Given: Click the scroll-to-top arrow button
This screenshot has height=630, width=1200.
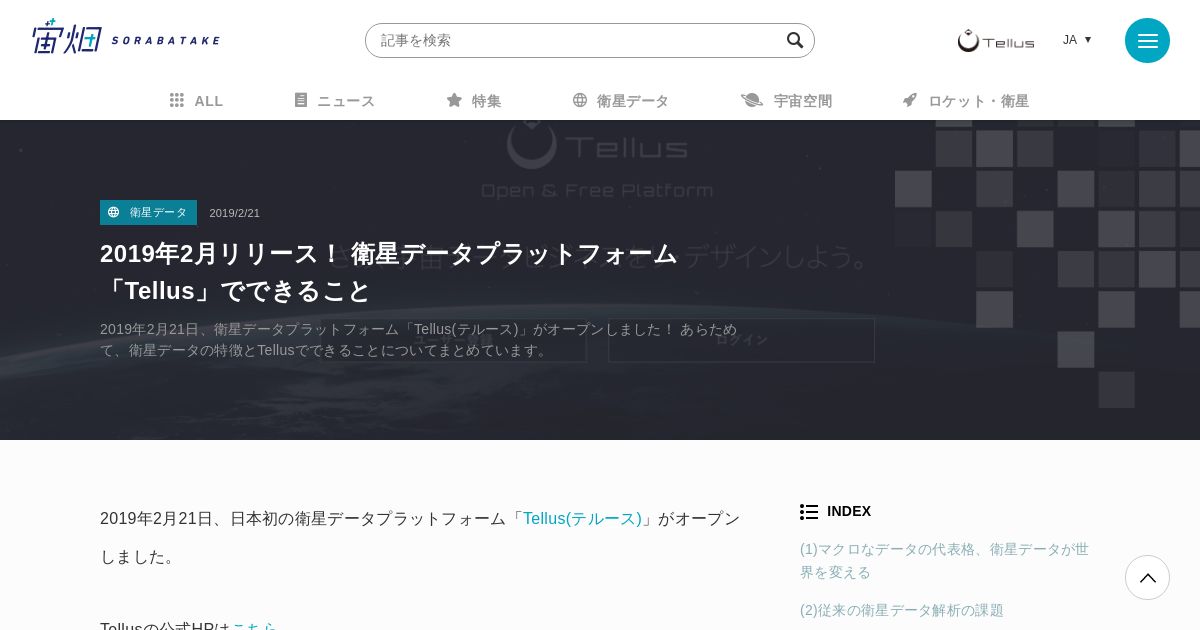Looking at the screenshot, I should [x=1147, y=577].
